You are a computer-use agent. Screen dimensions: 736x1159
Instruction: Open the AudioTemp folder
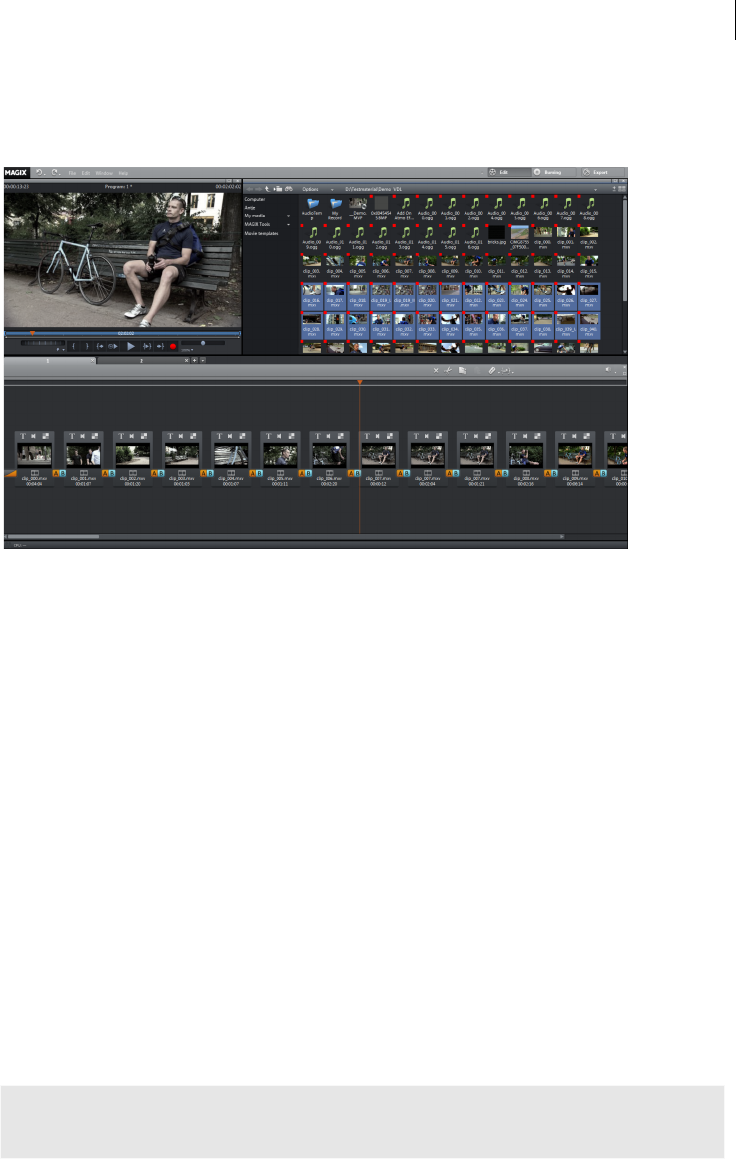pos(313,207)
